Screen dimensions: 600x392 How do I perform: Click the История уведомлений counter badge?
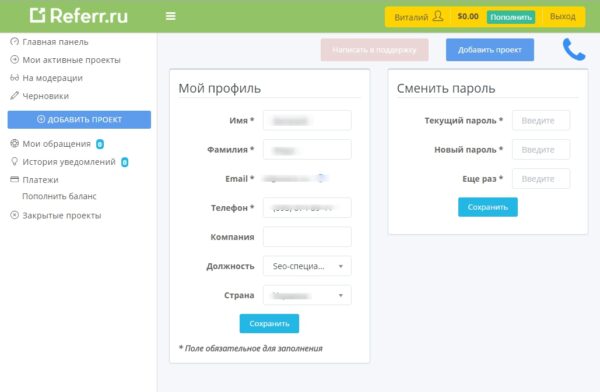125,162
